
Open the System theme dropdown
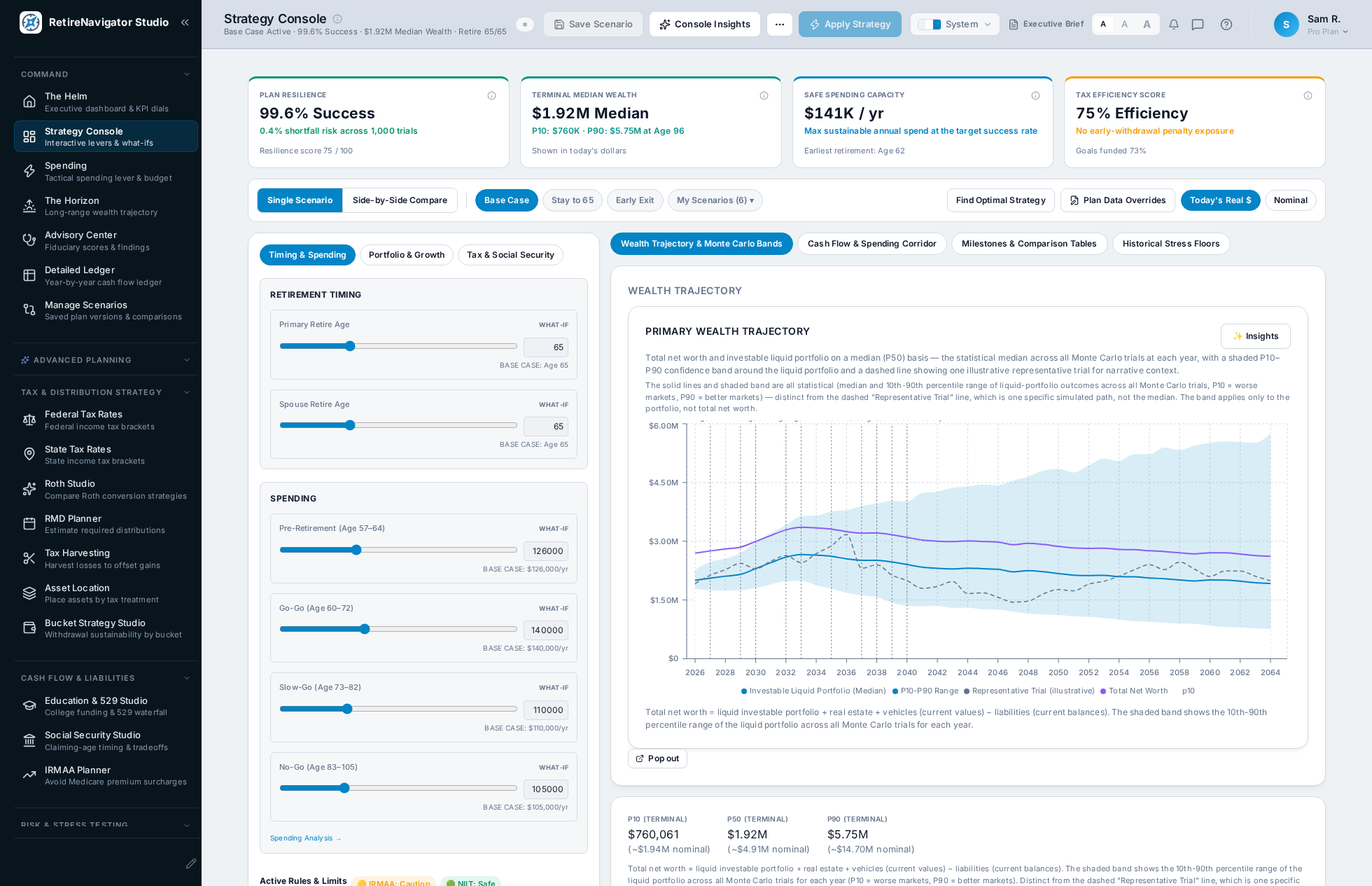(955, 25)
